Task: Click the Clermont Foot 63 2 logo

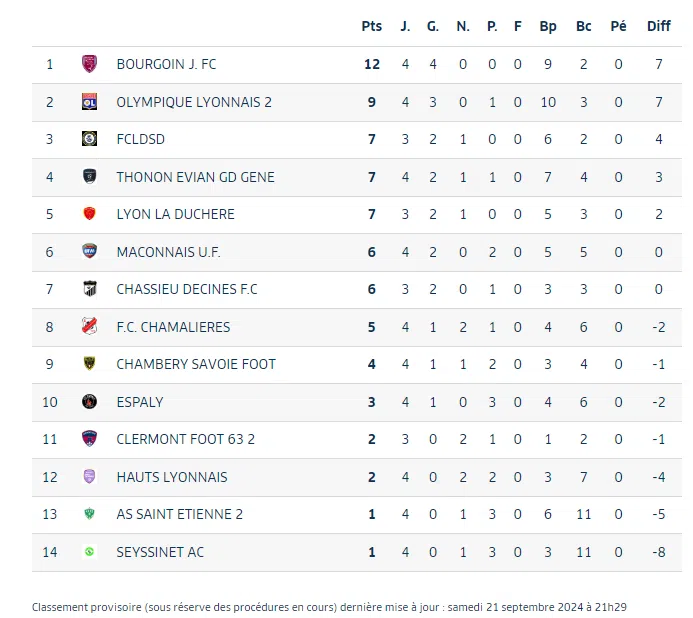Action: [89, 439]
